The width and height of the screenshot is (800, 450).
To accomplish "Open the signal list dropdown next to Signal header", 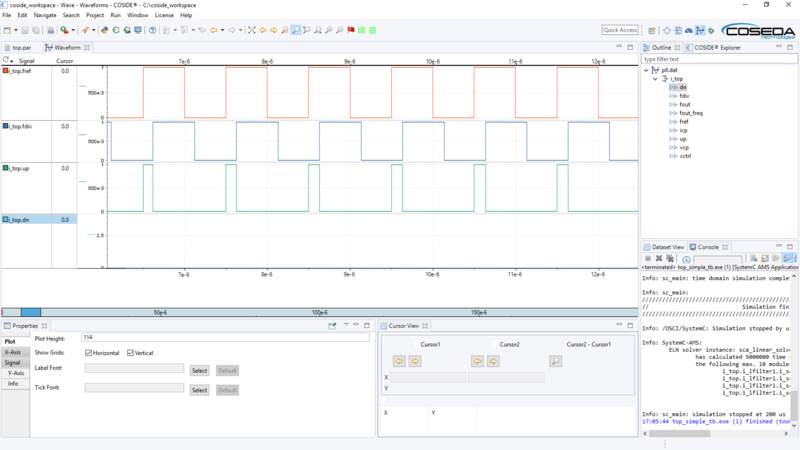I will [x=12, y=61].
